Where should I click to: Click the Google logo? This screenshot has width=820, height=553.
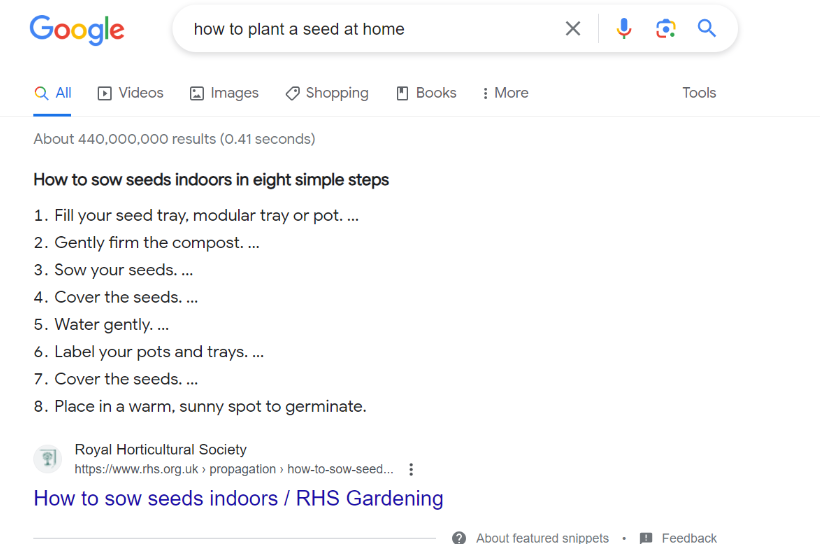(77, 29)
